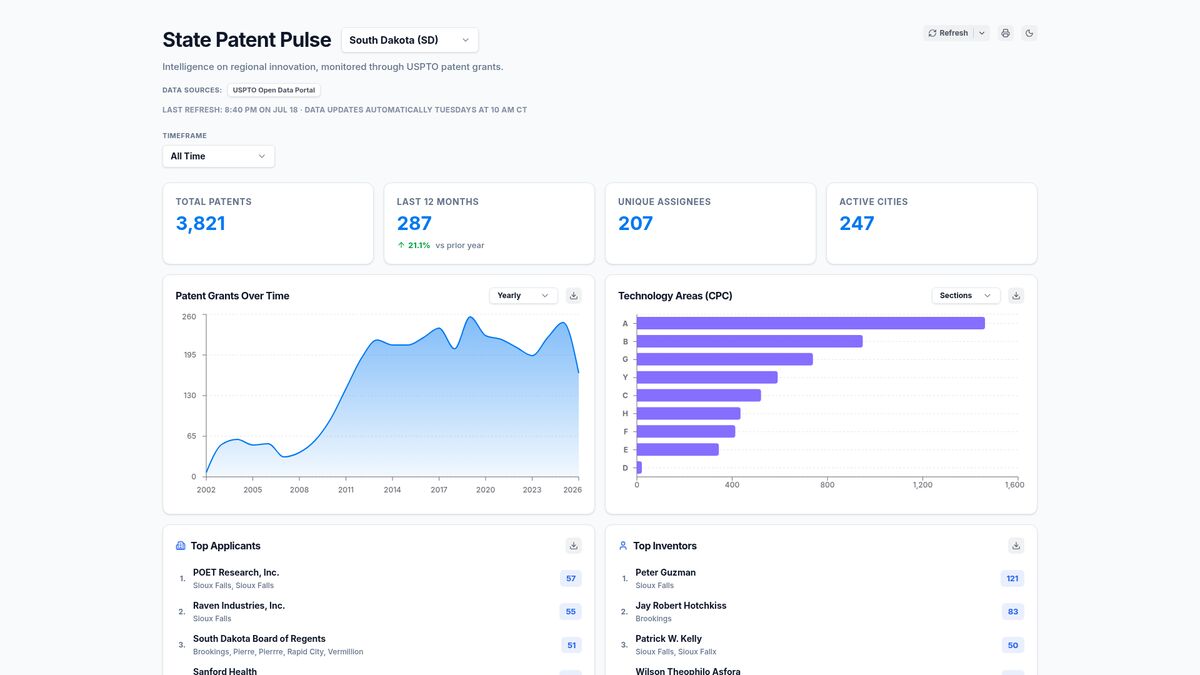Click the Top Inventors person icon
The height and width of the screenshot is (675, 1200).
623,546
